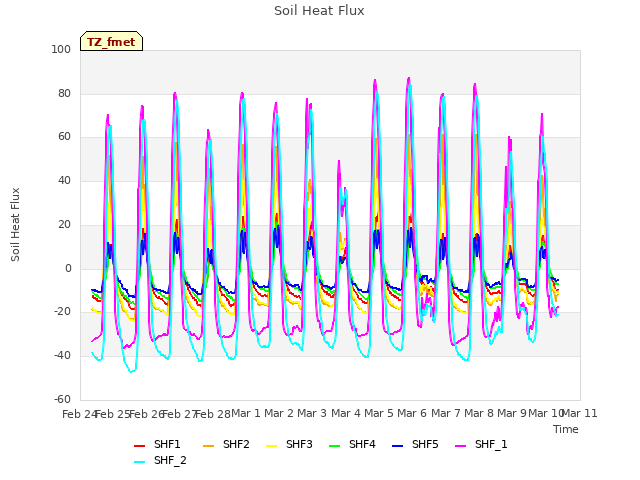Toggle the SHF_1 legend entry
This screenshot has height=480, width=640.
[481, 444]
